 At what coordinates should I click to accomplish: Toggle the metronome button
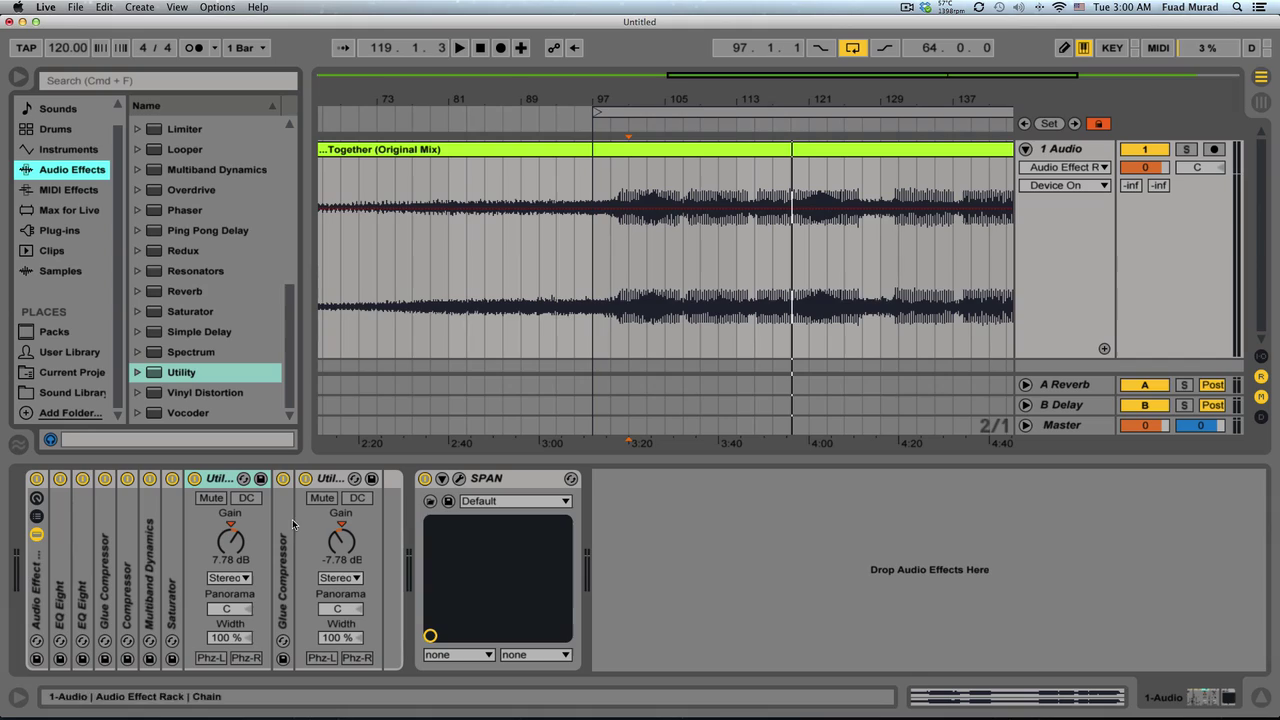[194, 48]
